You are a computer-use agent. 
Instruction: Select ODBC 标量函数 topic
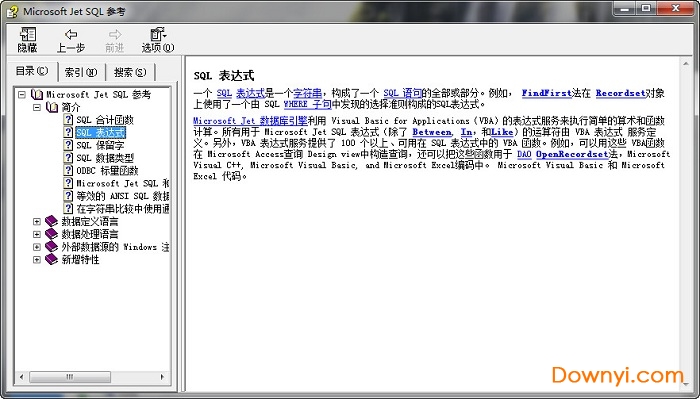[107, 170]
